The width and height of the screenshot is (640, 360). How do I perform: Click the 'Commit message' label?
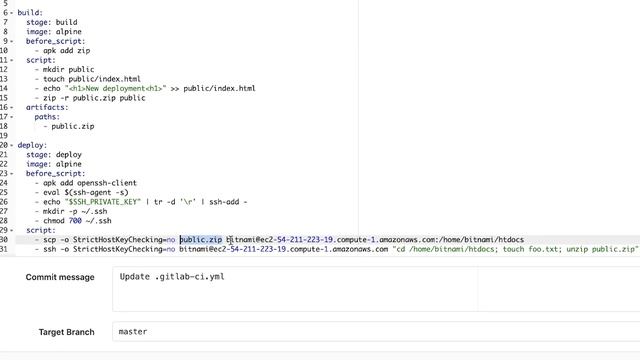[60, 277]
